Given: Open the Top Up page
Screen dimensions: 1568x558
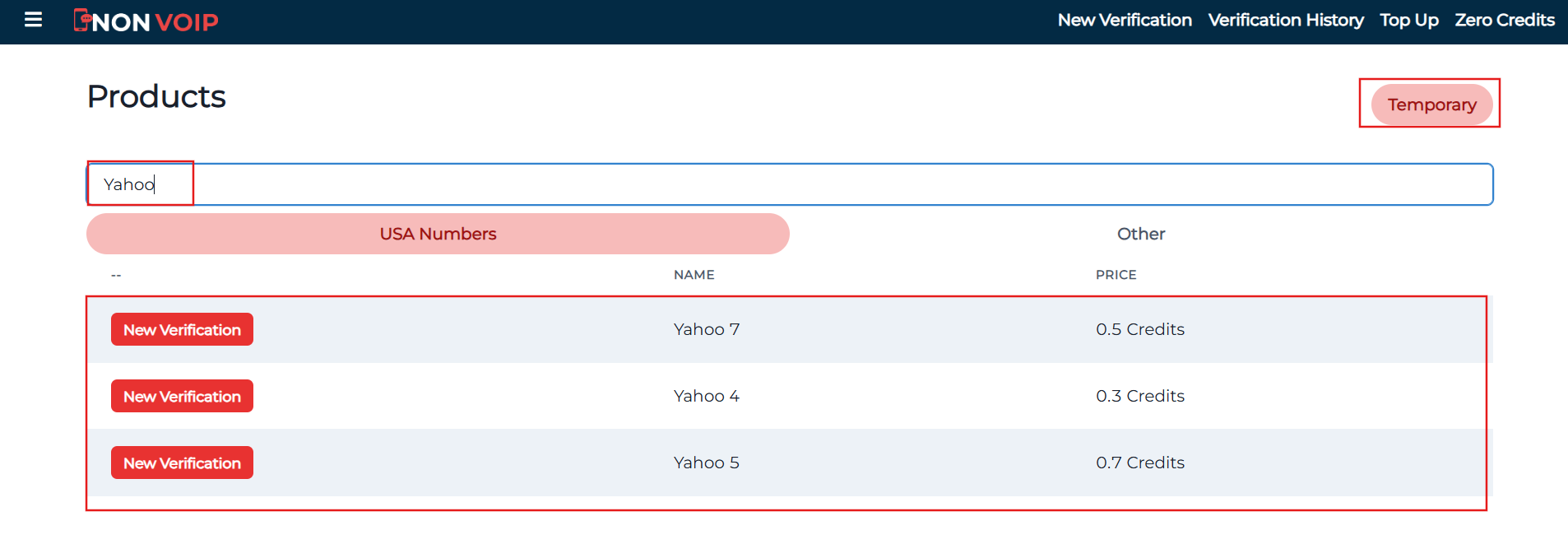Looking at the screenshot, I should pyautogui.click(x=1408, y=21).
